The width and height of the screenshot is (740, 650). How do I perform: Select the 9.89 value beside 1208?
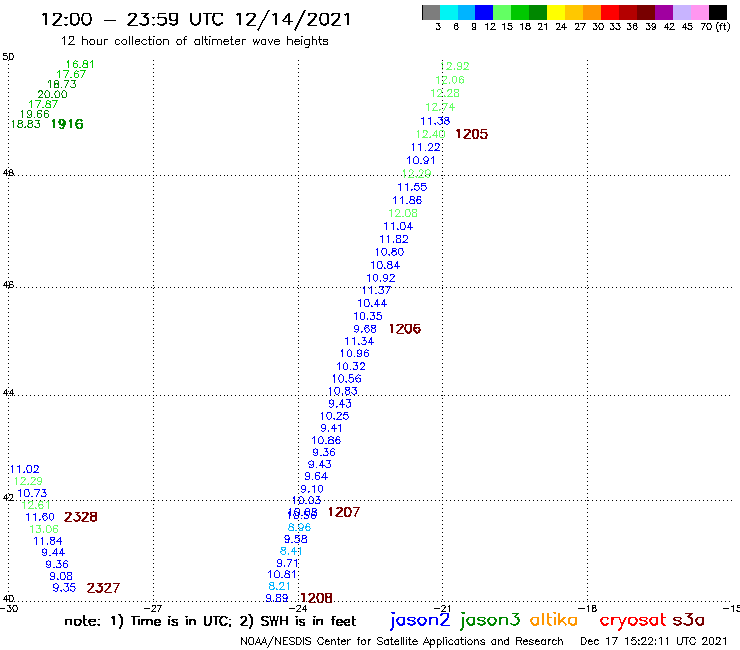point(277,598)
